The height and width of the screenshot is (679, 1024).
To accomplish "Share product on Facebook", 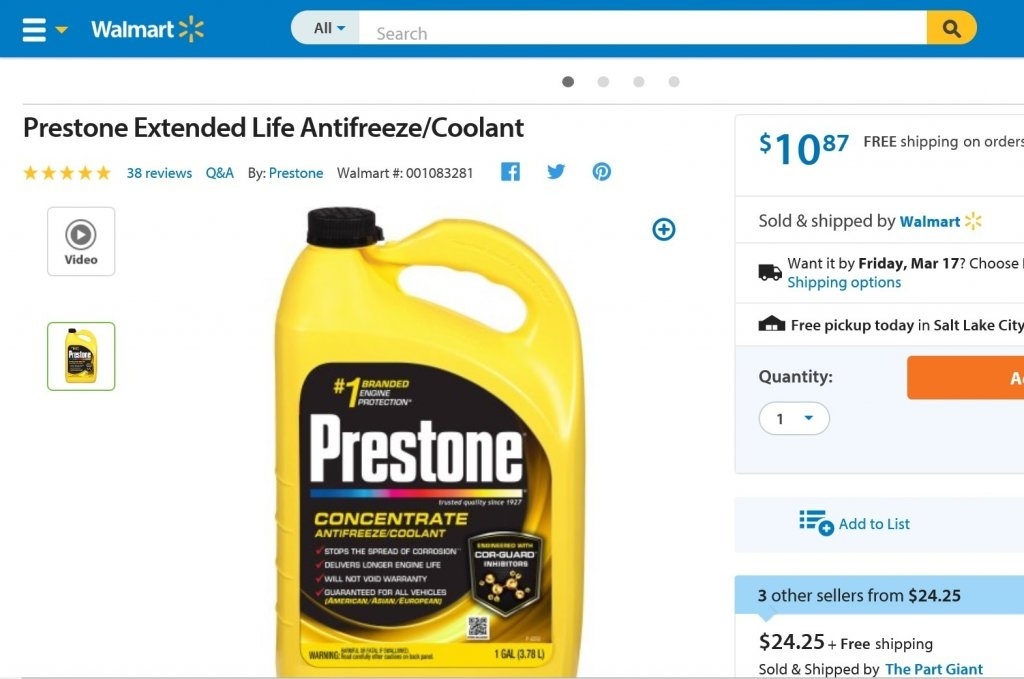I will tap(510, 172).
